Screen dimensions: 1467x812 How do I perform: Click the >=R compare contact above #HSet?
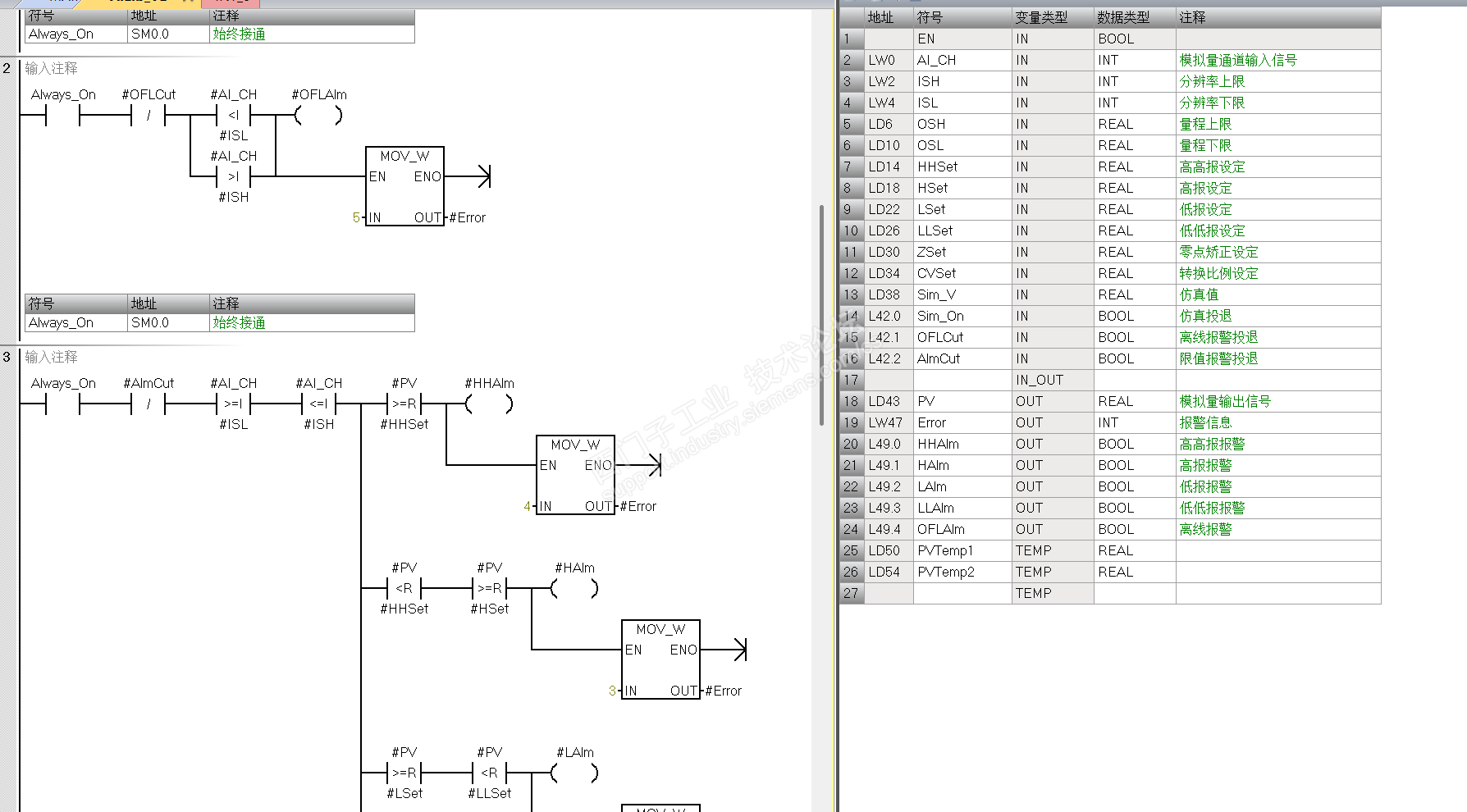(490, 589)
